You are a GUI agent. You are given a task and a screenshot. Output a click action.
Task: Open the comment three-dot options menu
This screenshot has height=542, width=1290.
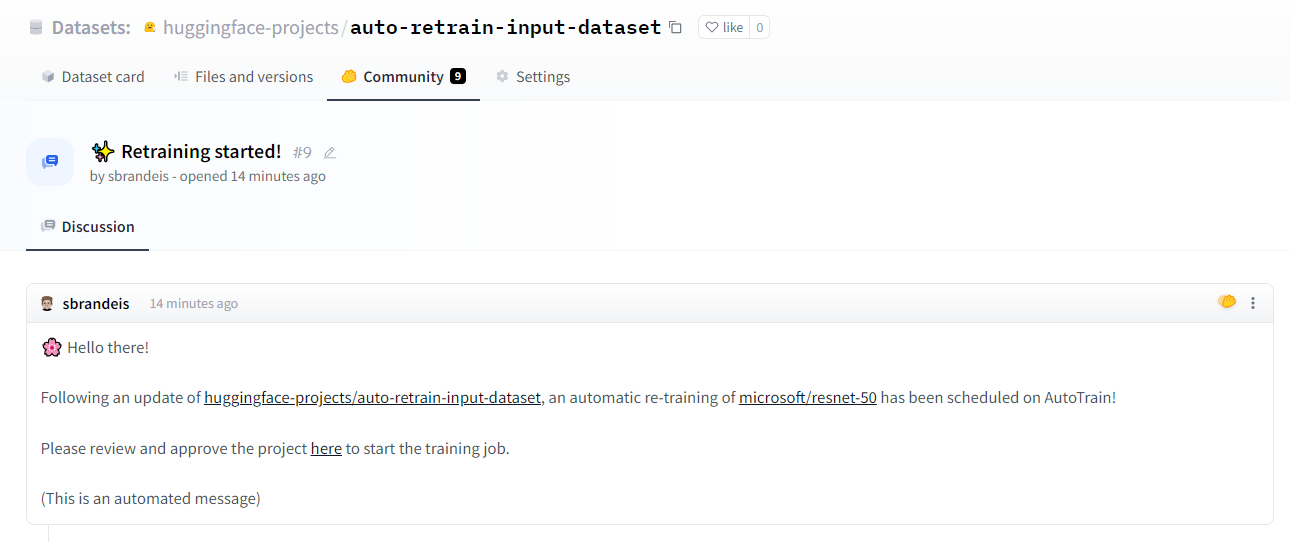[x=1253, y=303]
